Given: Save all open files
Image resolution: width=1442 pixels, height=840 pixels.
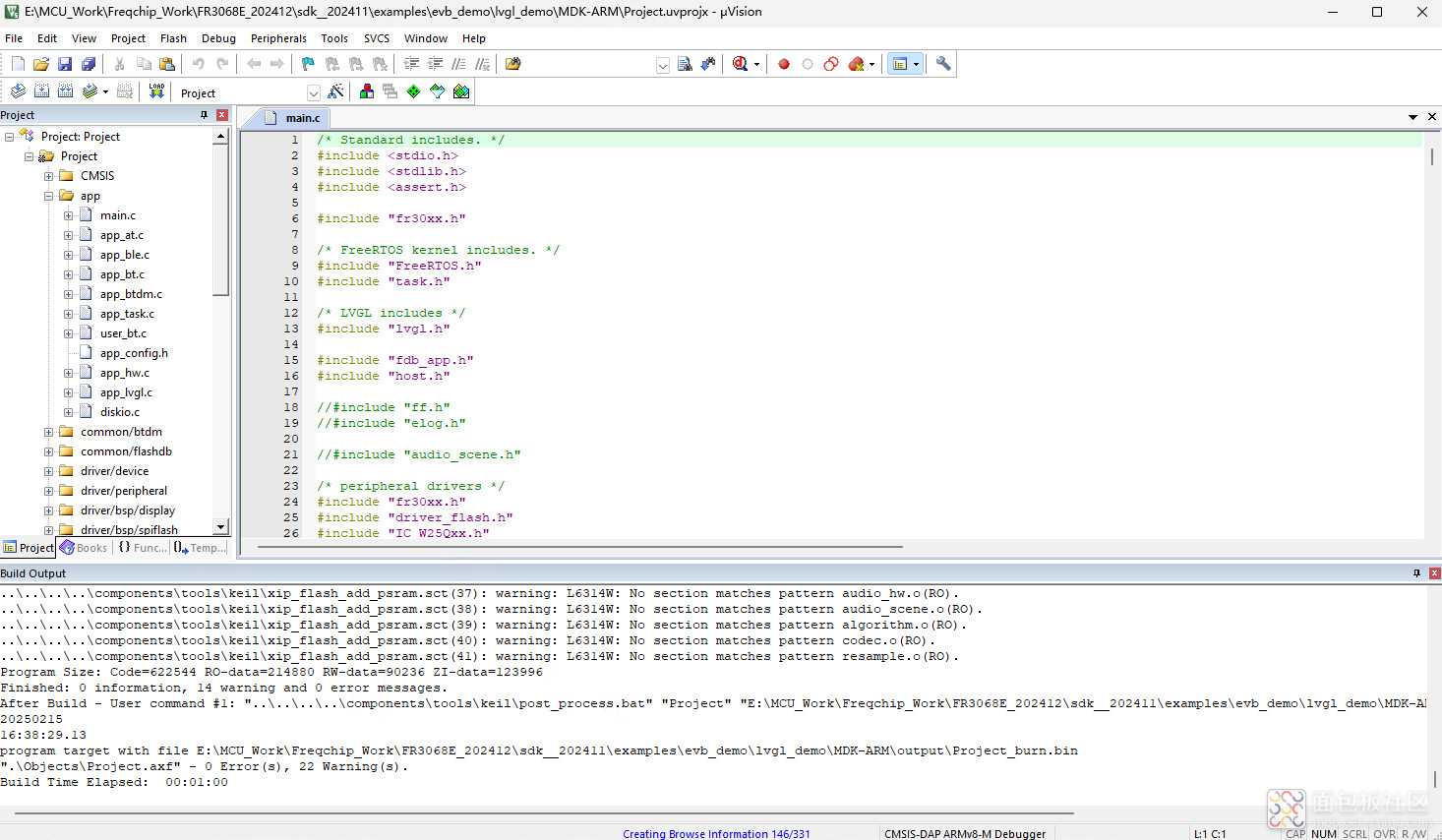Looking at the screenshot, I should coord(89,64).
